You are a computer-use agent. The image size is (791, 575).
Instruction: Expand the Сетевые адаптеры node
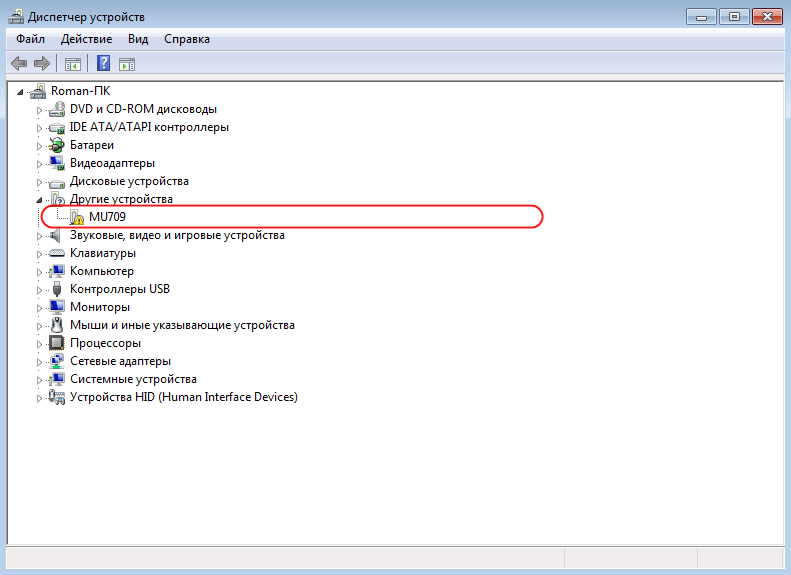(40, 361)
